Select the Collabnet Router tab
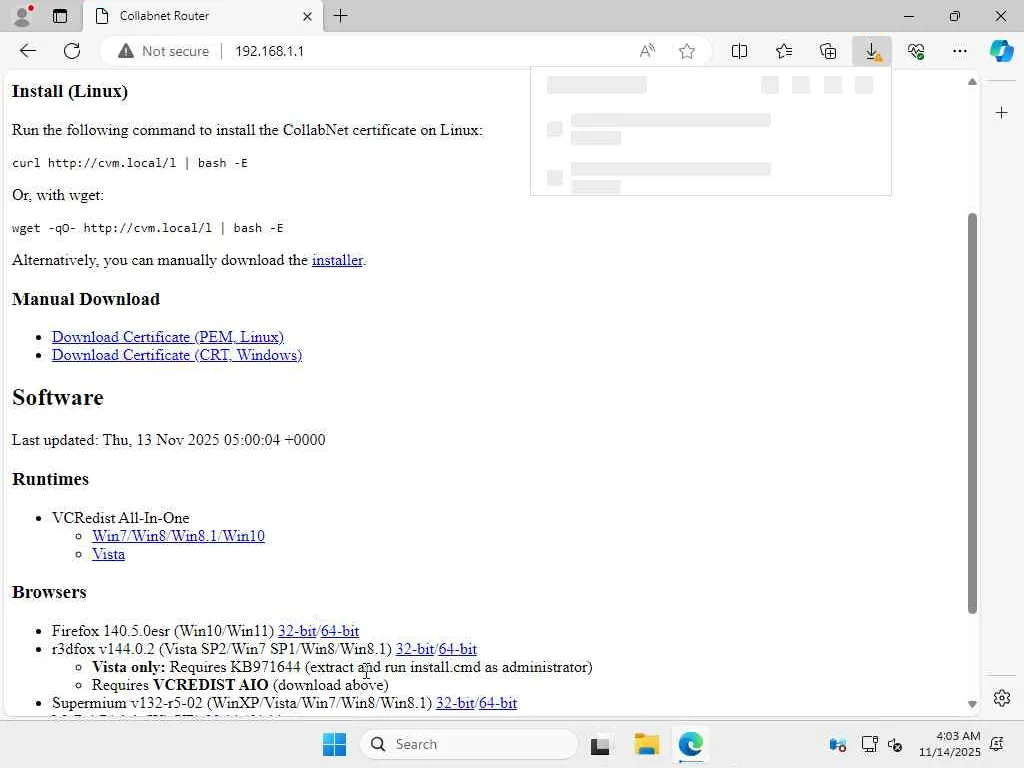This screenshot has height=768, width=1024. click(x=202, y=16)
